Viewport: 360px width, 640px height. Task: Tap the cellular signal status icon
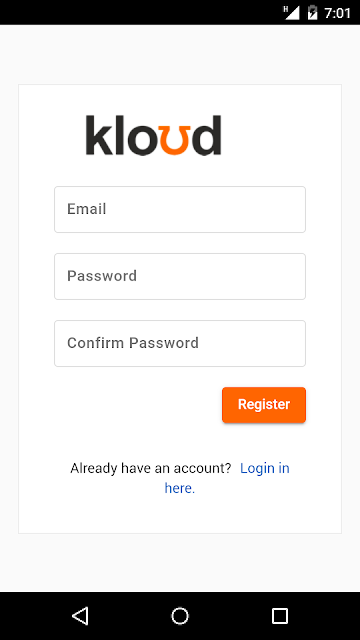click(x=291, y=13)
